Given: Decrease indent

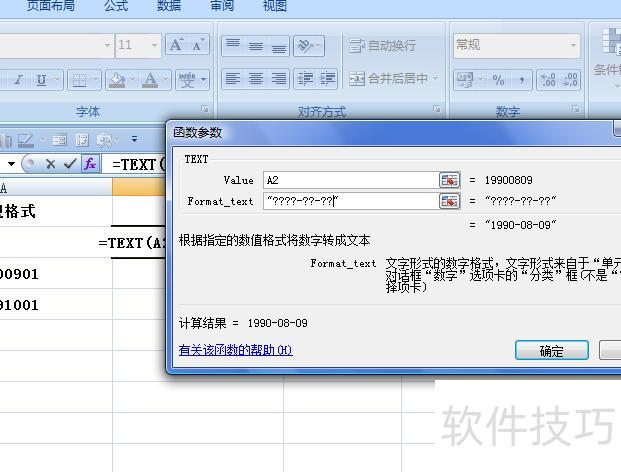Looking at the screenshot, I should [305, 78].
